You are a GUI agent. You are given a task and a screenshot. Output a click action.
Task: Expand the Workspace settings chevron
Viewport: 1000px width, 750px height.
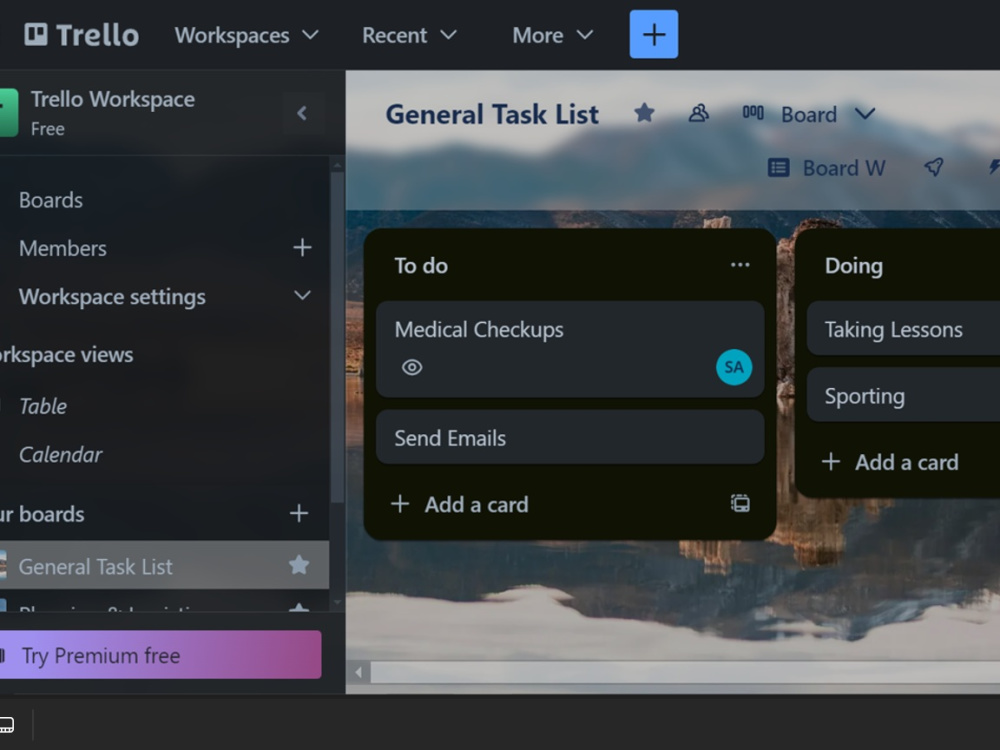click(302, 296)
